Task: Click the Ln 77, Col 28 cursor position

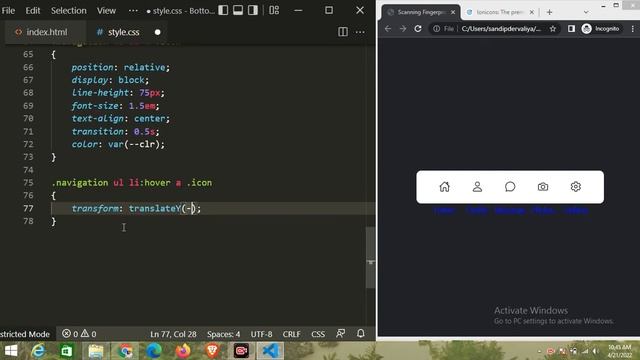Action: [173, 334]
